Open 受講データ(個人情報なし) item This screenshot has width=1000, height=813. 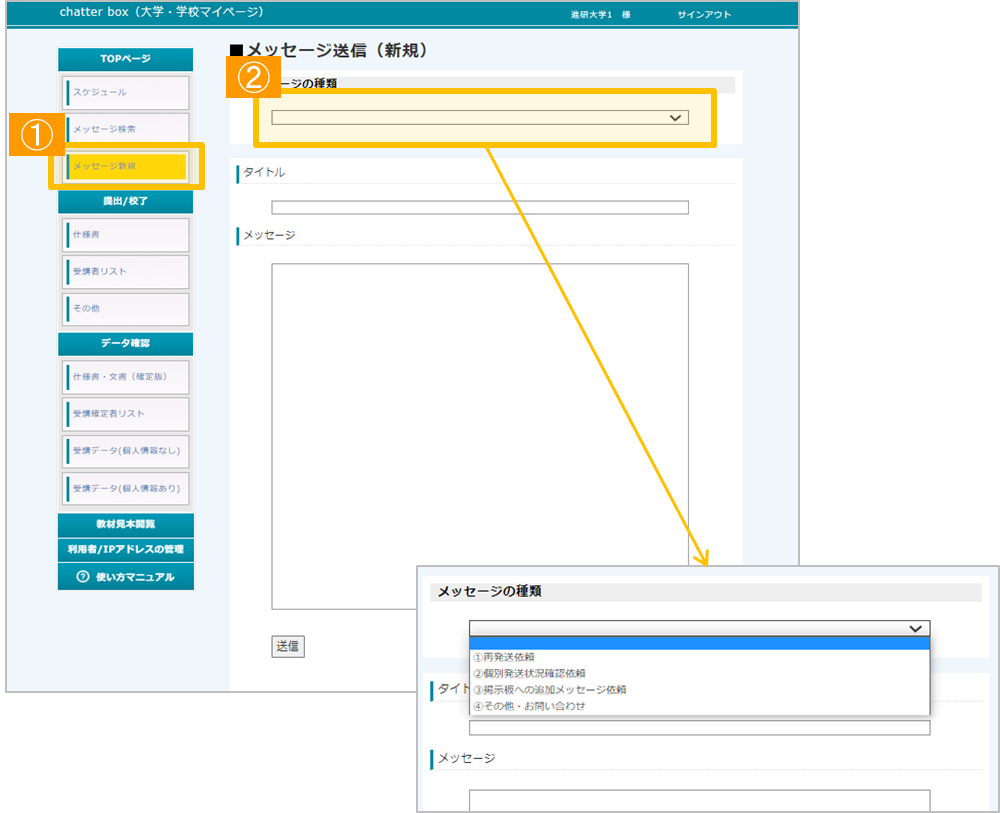[x=125, y=451]
